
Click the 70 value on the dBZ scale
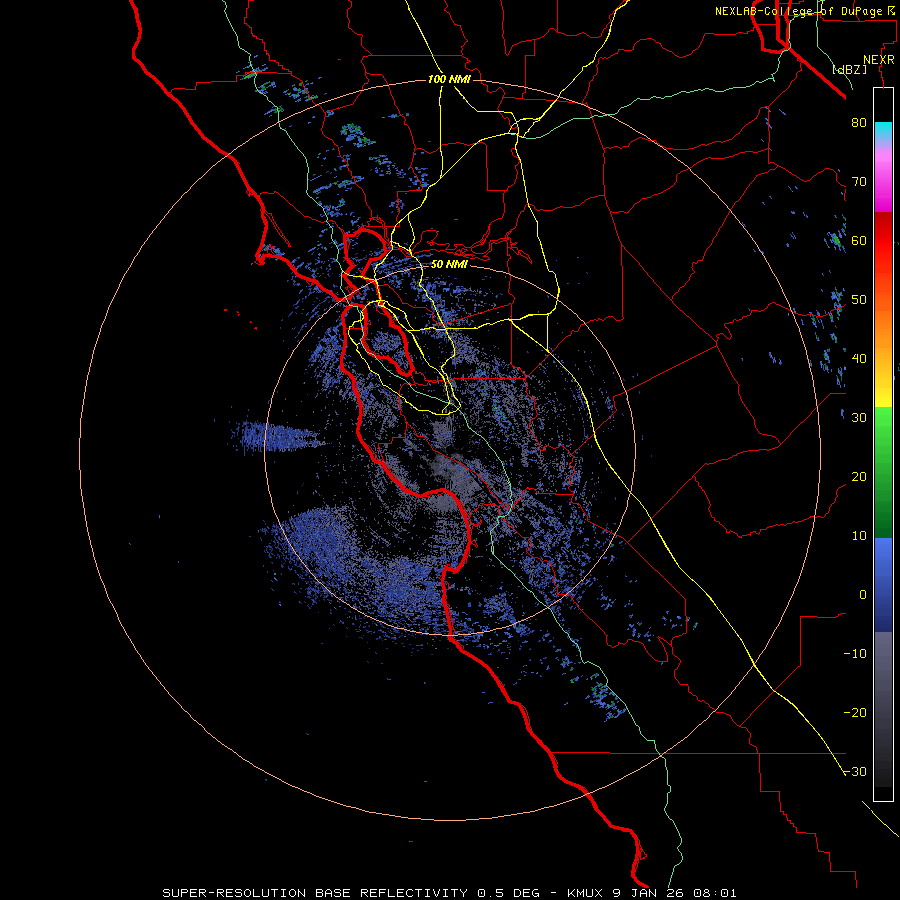coord(859,182)
